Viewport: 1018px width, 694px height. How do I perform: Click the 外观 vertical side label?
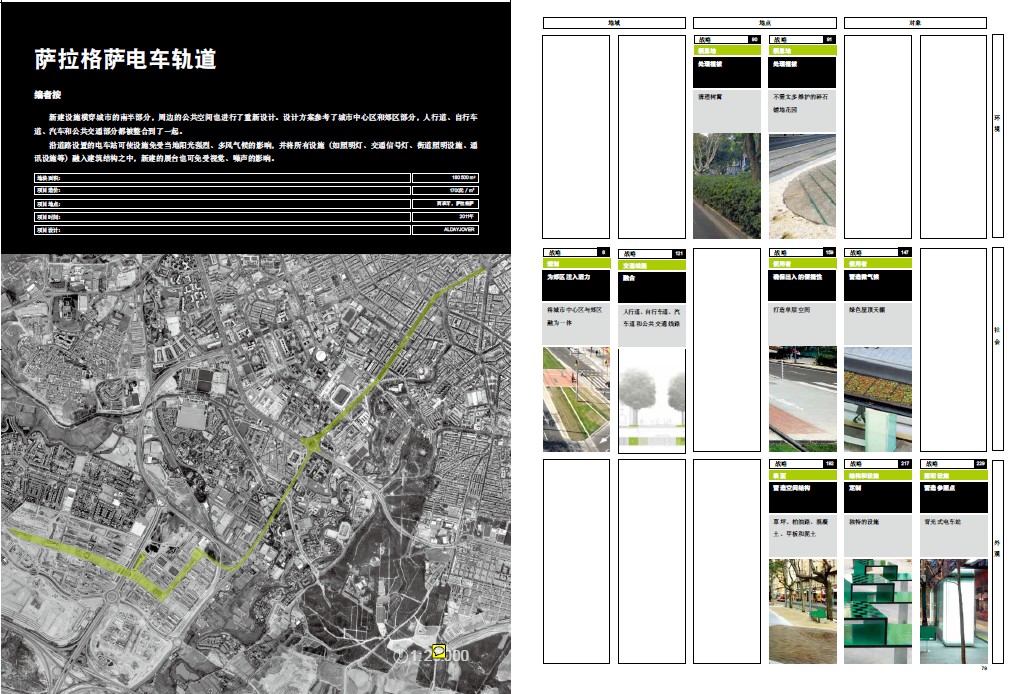point(996,552)
